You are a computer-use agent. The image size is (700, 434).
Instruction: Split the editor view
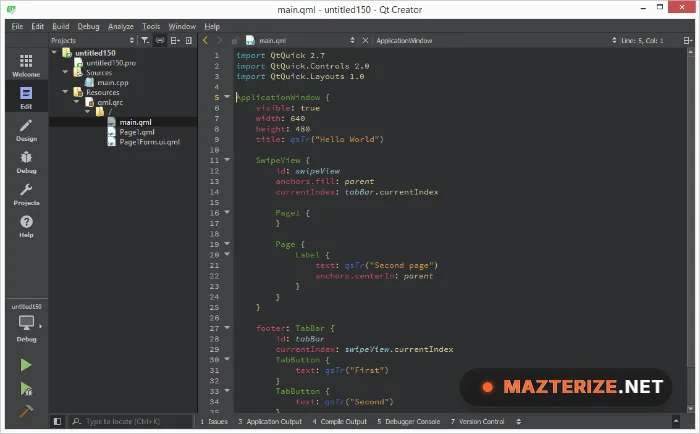click(688, 40)
